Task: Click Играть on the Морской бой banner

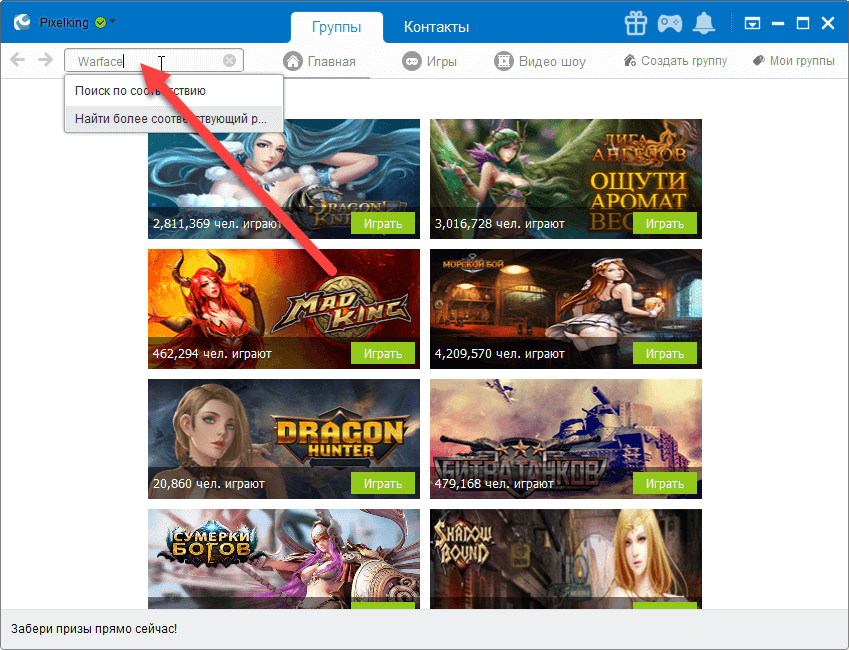Action: tap(665, 354)
